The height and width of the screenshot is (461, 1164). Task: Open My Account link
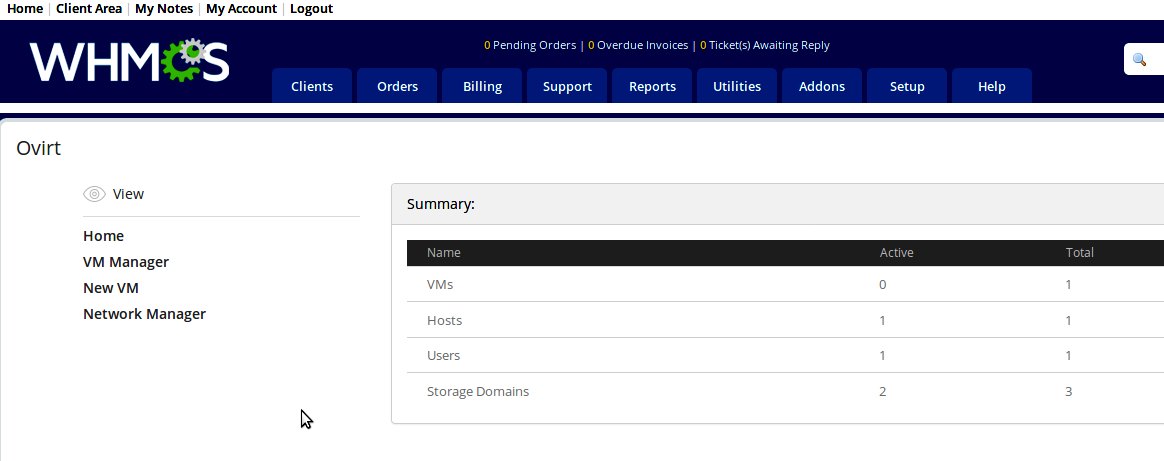pos(241,9)
